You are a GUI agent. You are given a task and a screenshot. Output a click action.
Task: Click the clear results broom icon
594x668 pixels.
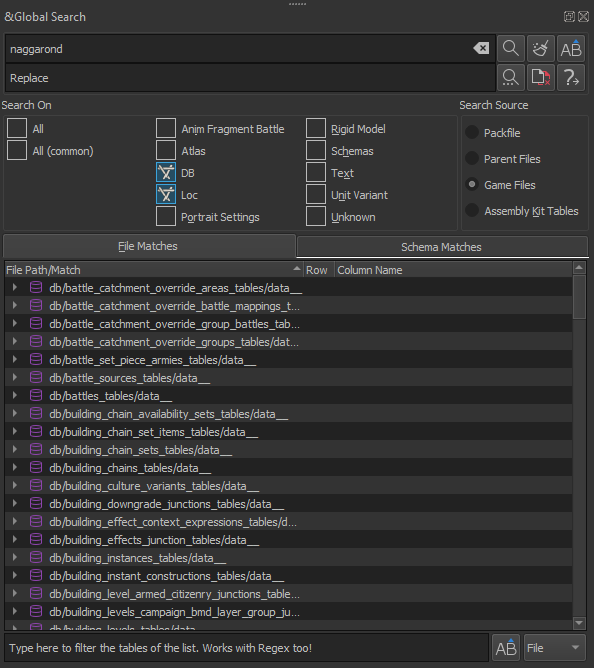coord(541,49)
